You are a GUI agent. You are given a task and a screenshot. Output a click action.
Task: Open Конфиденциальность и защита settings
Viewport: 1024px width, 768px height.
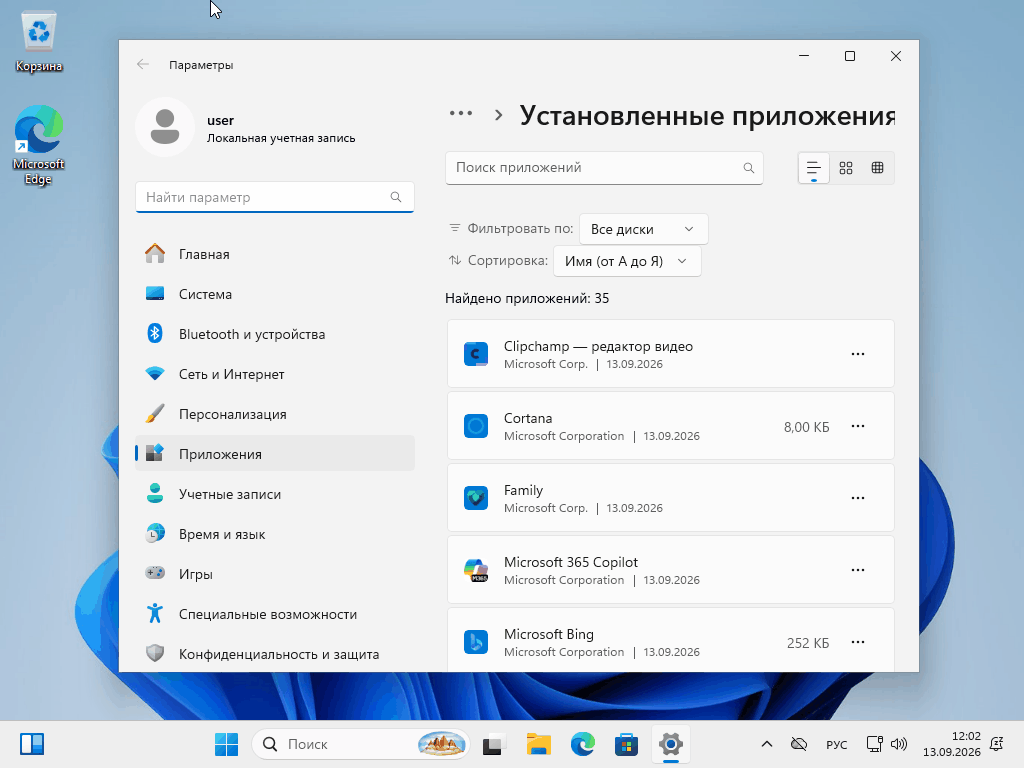point(274,654)
